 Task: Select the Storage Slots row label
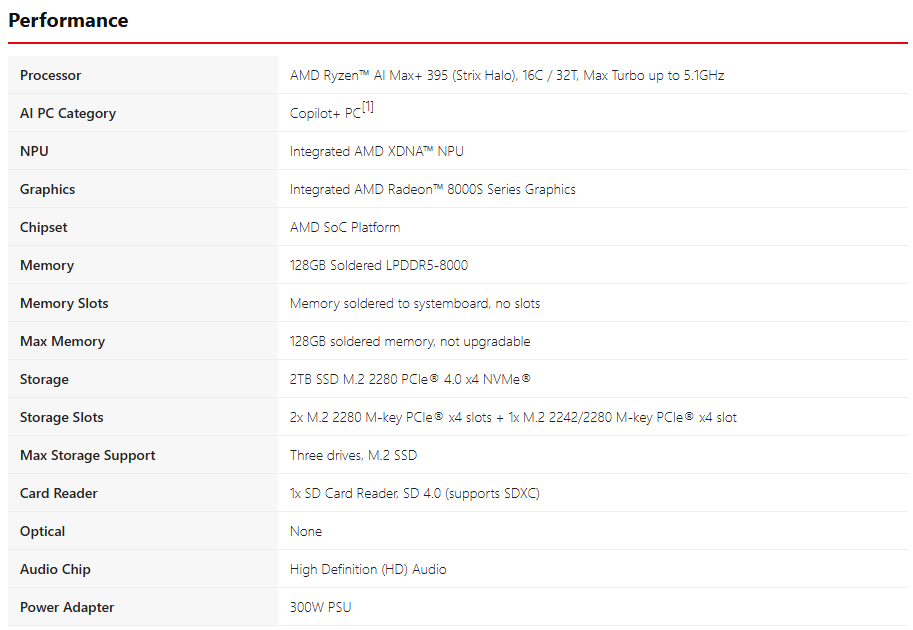61,417
